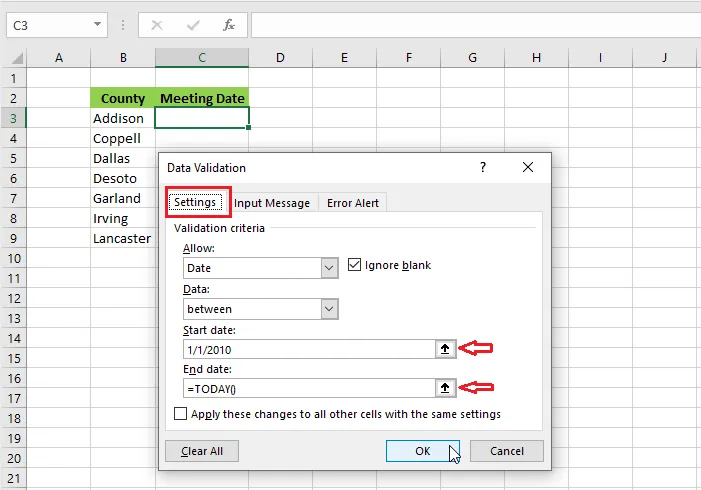Select column B header

click(123, 58)
